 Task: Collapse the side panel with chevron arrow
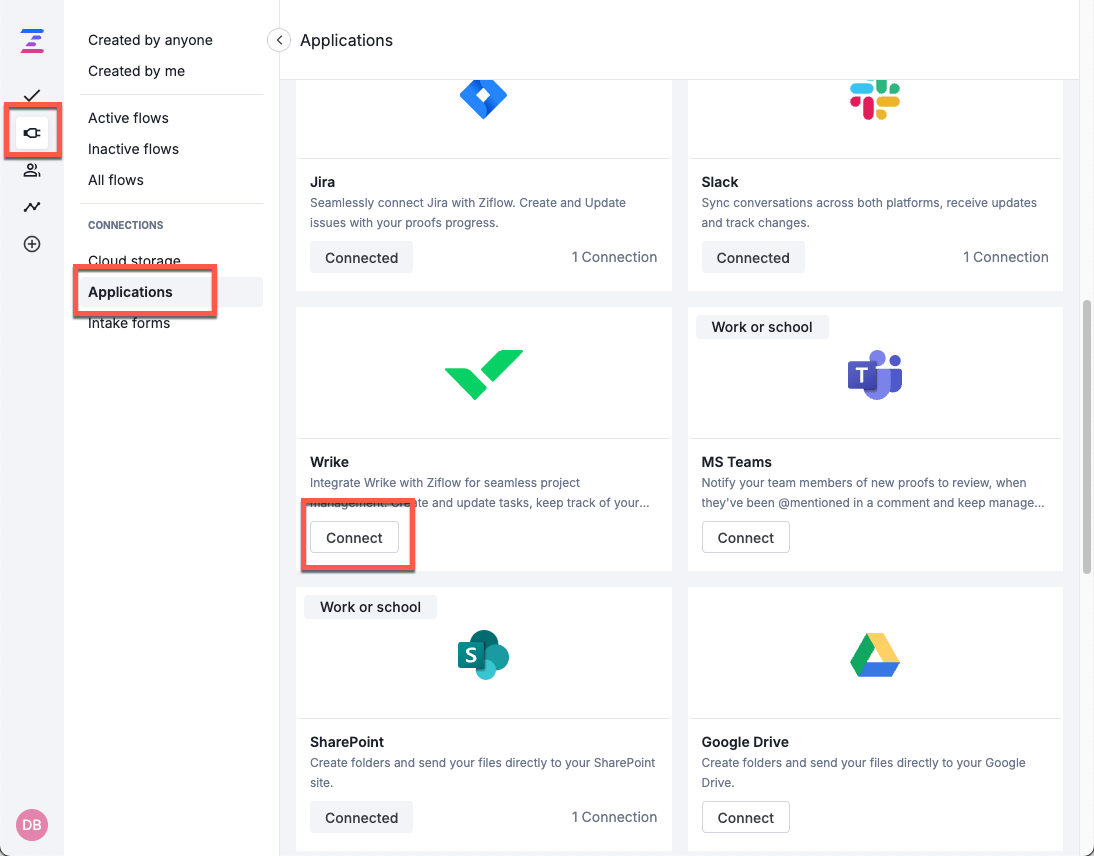click(279, 40)
